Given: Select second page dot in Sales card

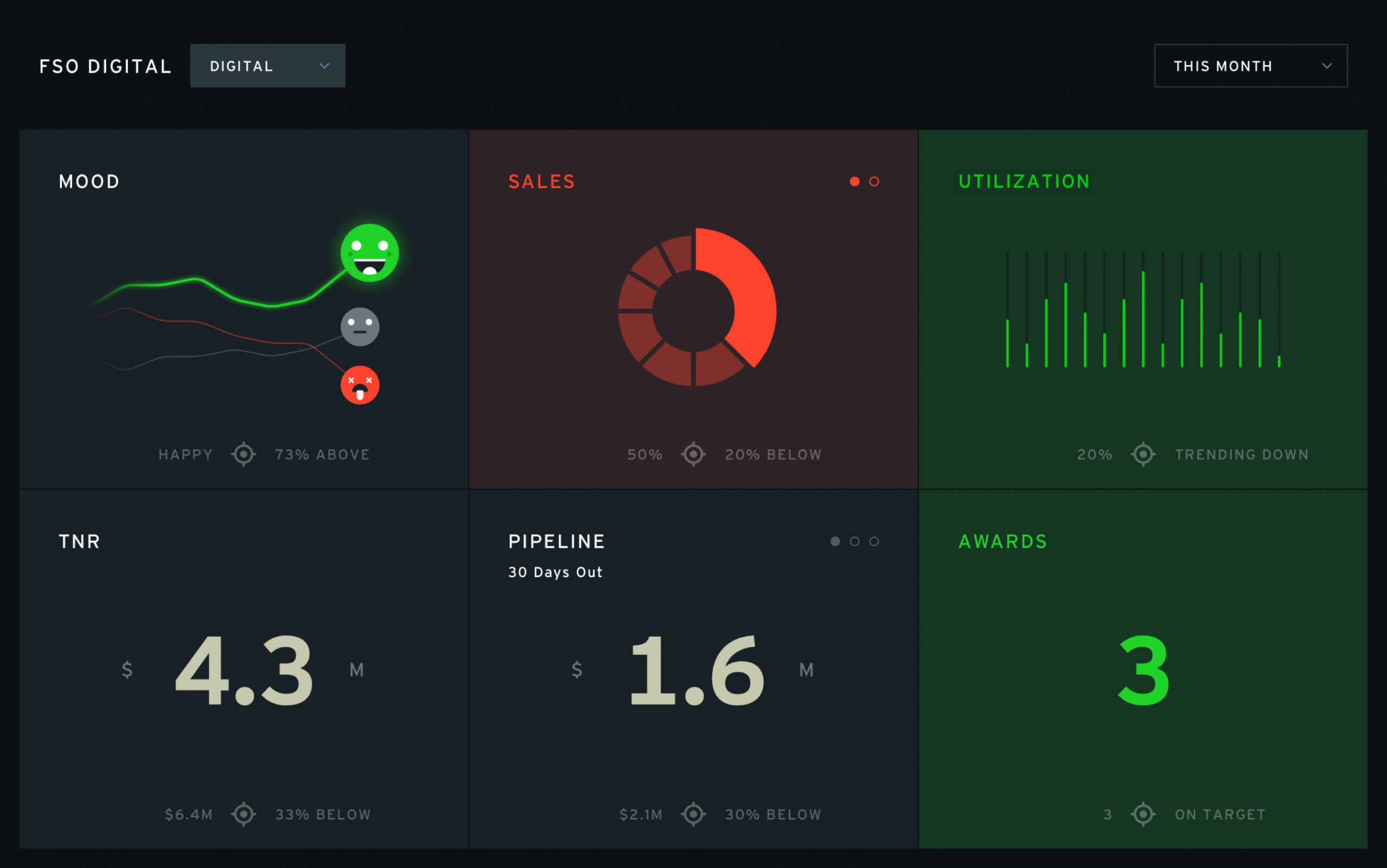Looking at the screenshot, I should [874, 182].
